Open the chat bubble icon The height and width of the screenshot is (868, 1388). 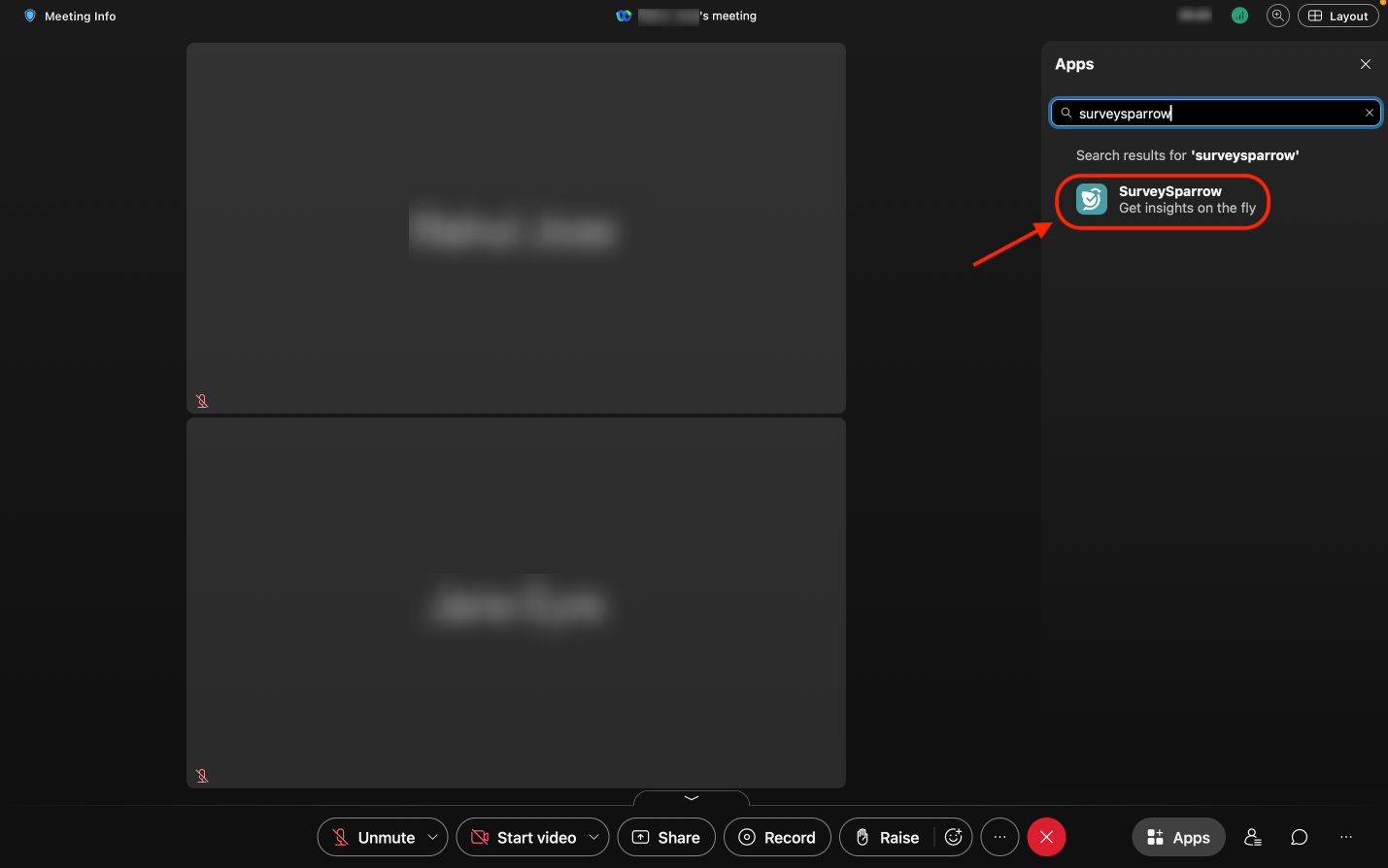1299,837
